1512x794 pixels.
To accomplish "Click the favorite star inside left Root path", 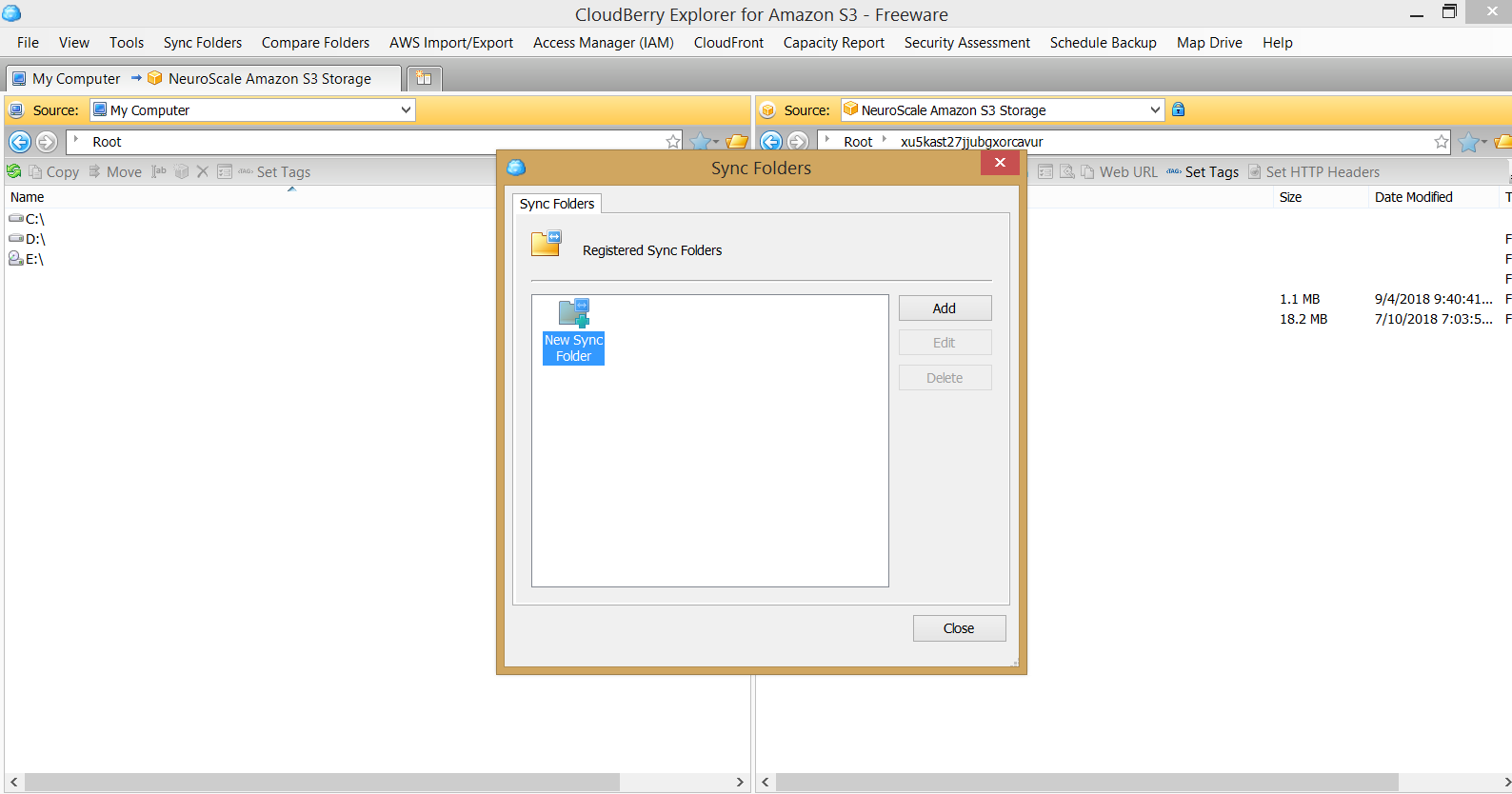I will tap(673, 142).
